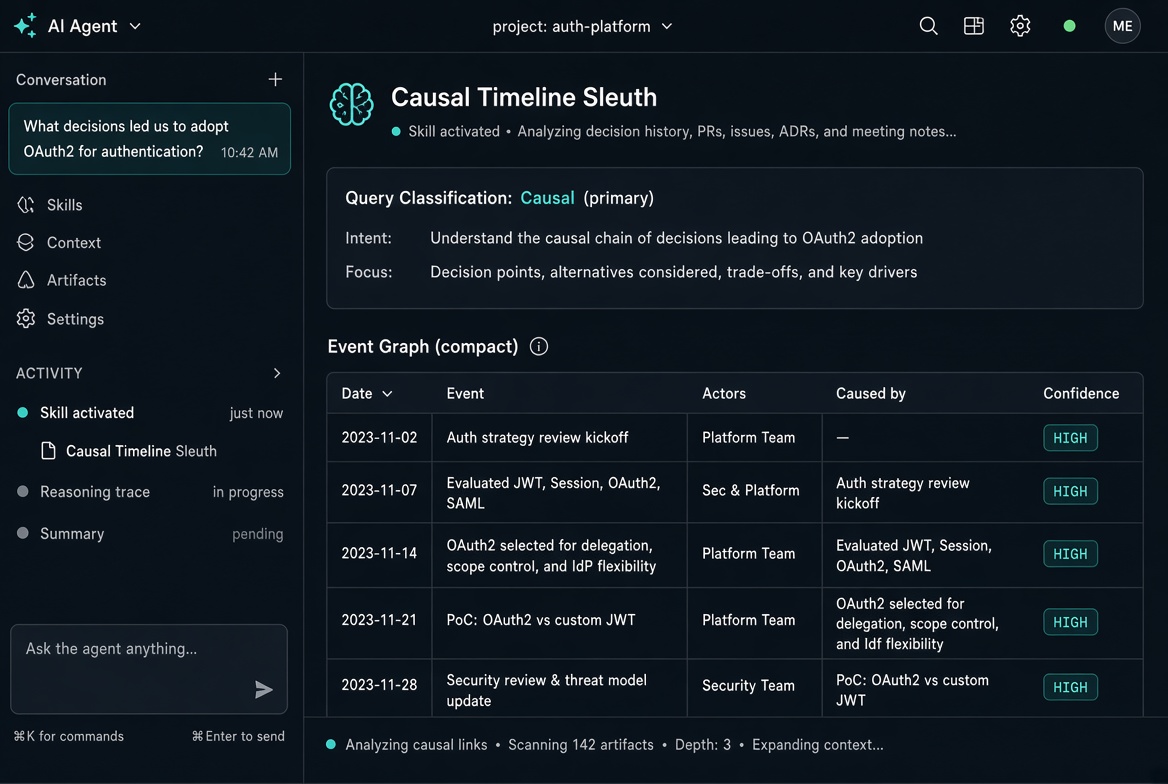The height and width of the screenshot is (784, 1168).
Task: Open Skills in the sidebar
Action: pos(64,205)
